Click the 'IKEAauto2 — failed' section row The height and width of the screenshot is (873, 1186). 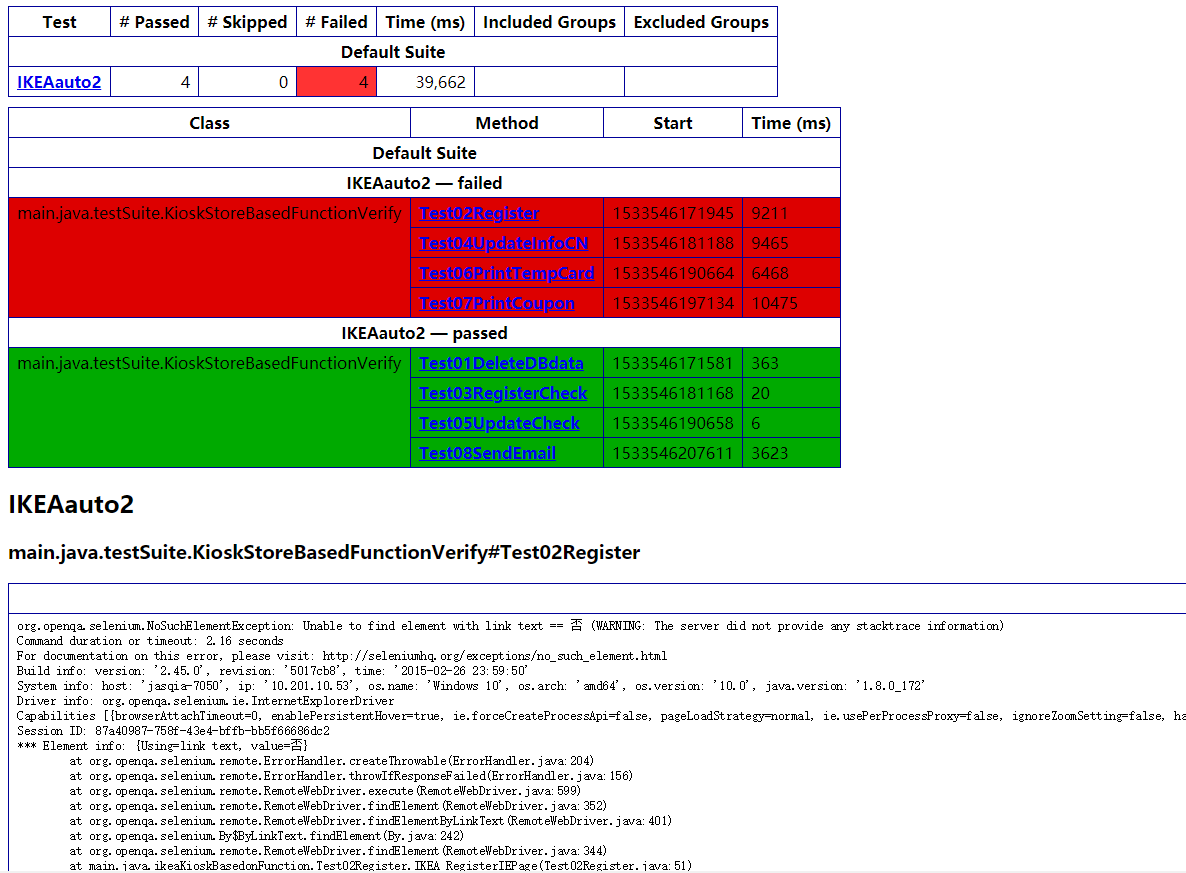pyautogui.click(x=424, y=183)
